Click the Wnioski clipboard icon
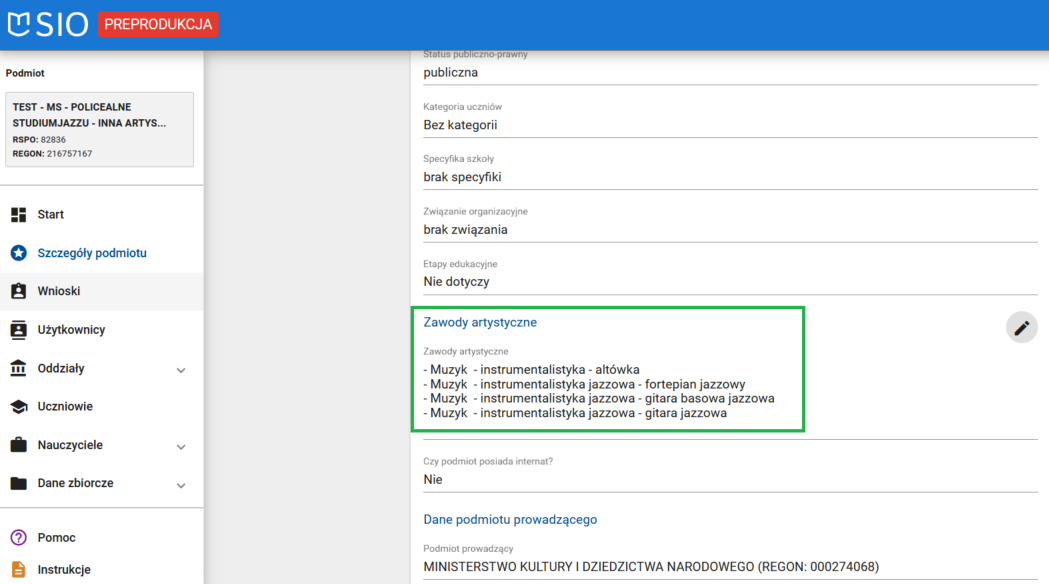Viewport: 1049px width, 584px height. click(x=18, y=291)
